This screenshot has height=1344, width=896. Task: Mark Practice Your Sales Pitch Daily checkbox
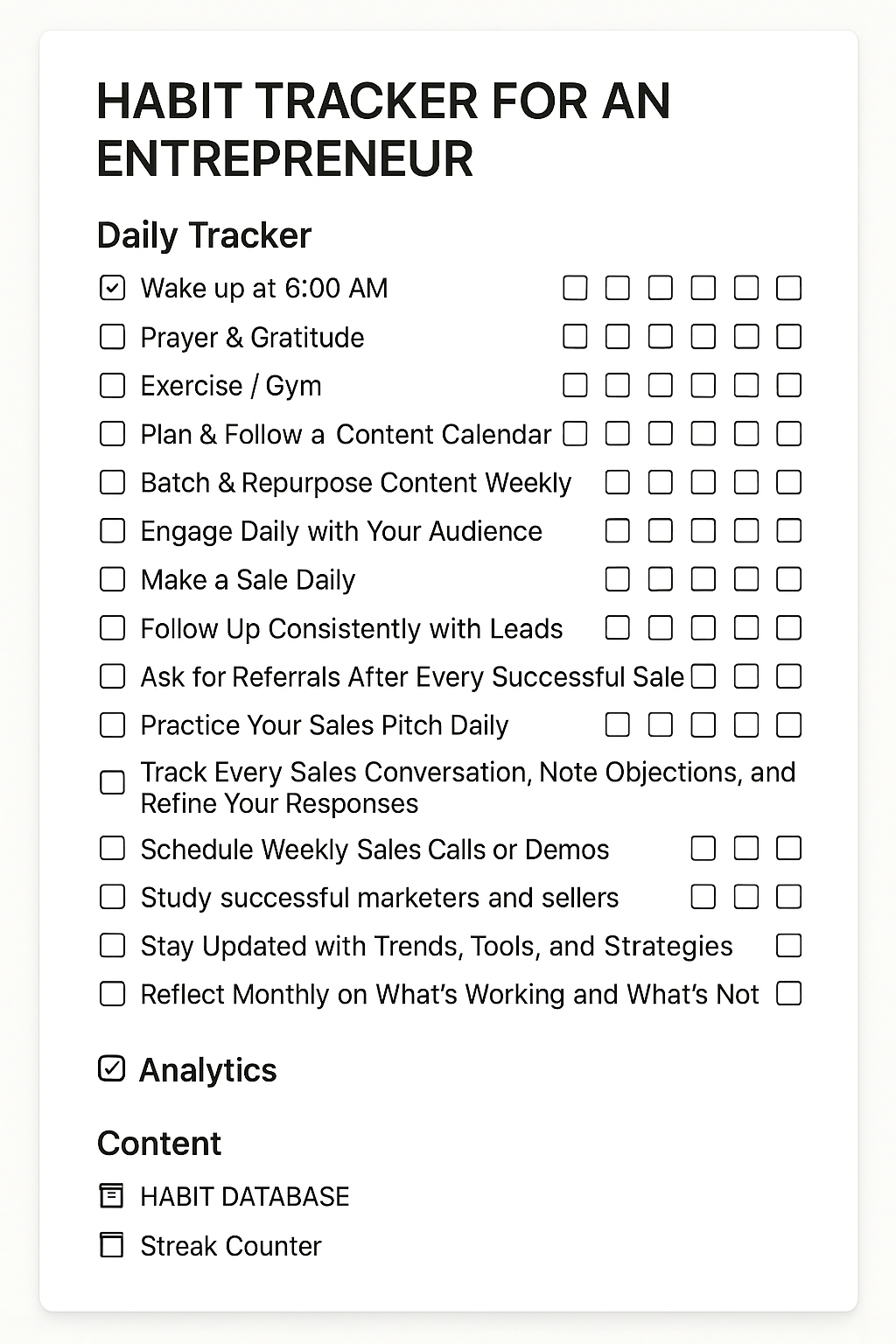click(x=112, y=725)
